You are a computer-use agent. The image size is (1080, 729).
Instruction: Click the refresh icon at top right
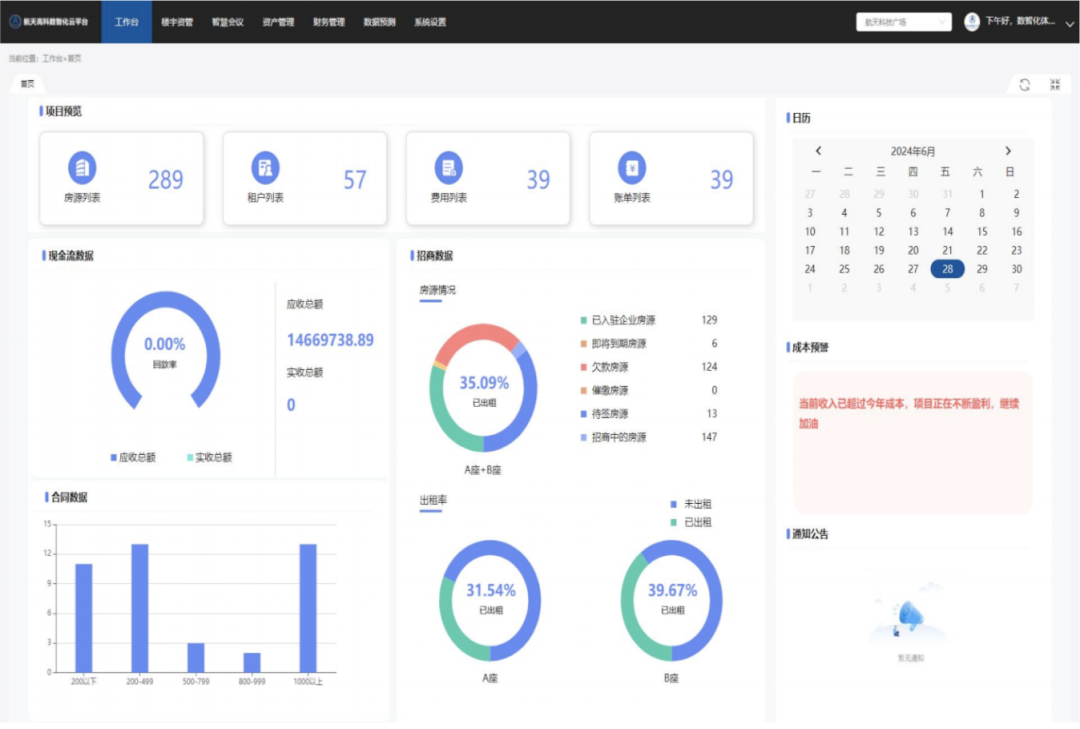tap(1024, 85)
